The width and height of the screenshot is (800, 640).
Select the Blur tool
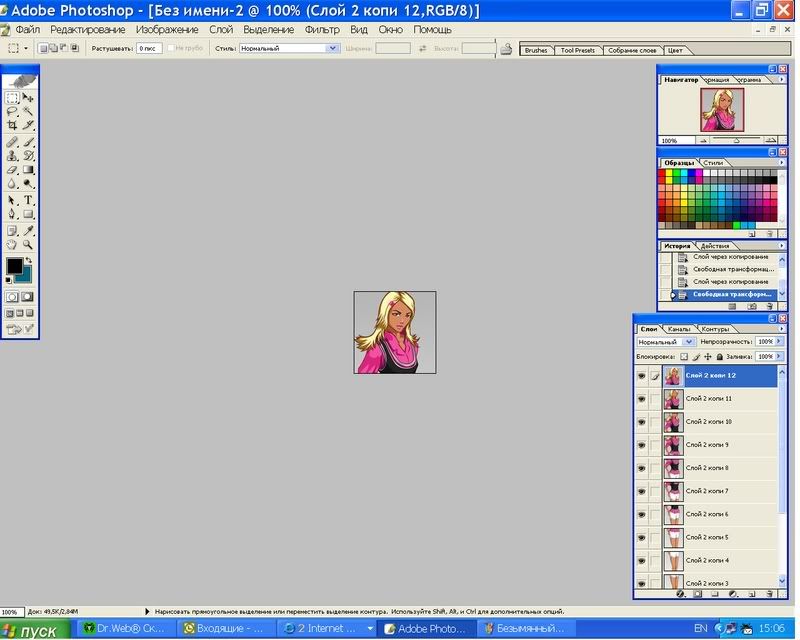pos(12,183)
